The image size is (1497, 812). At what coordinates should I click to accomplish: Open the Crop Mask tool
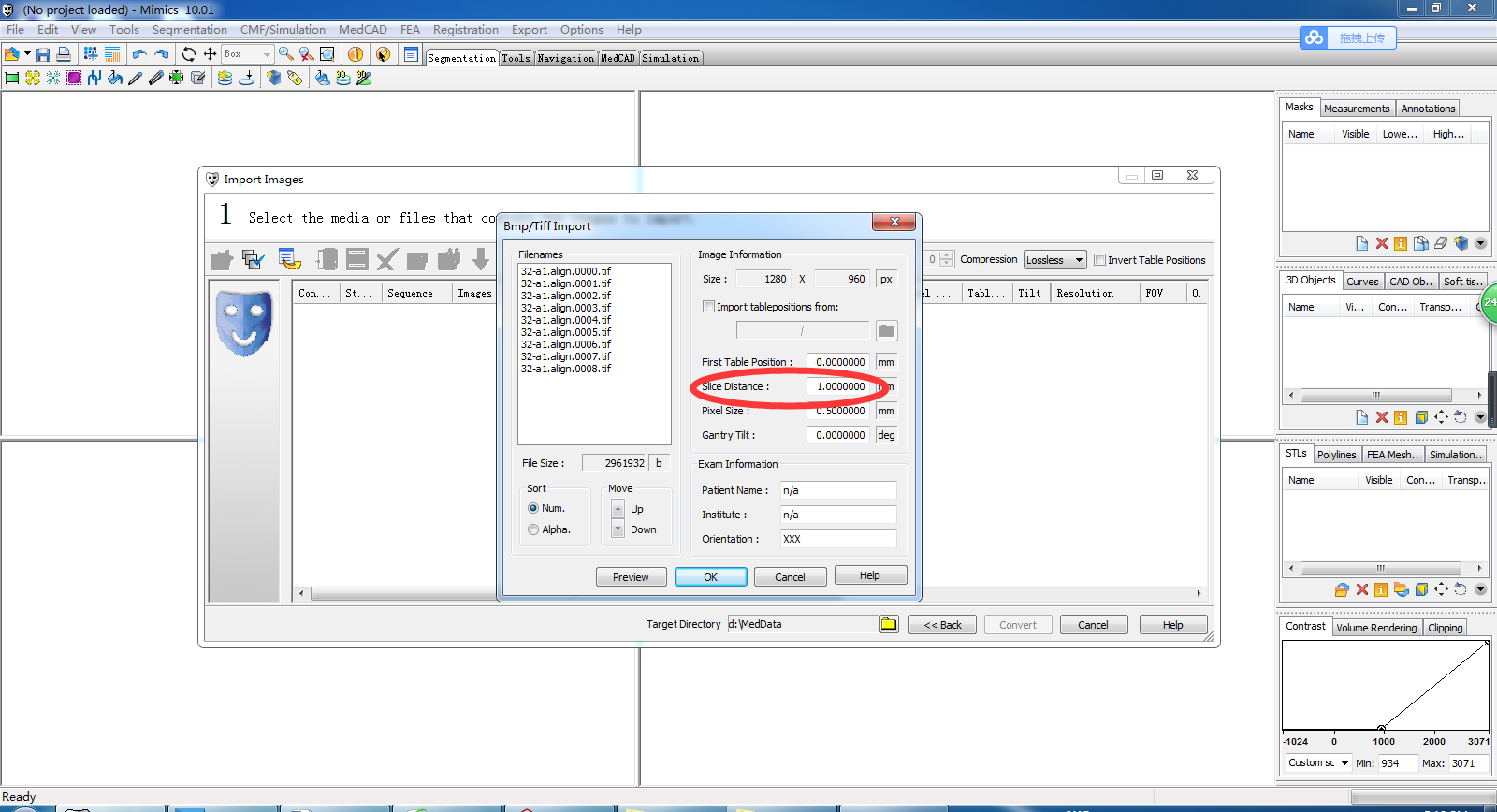click(177, 78)
